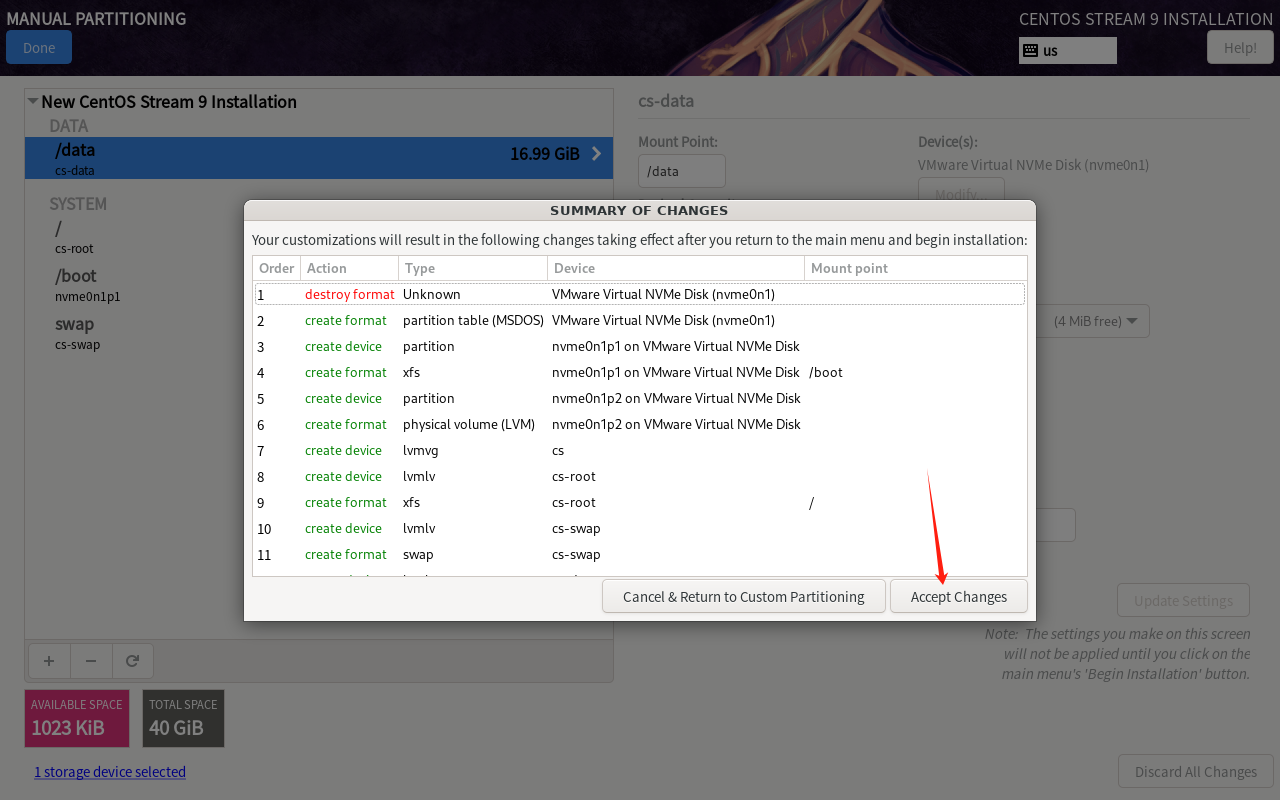1280x800 pixels.
Task: Click 'VMware Virtual NVMe Disk (nvme0n1)' in row 1
Action: pos(663,294)
